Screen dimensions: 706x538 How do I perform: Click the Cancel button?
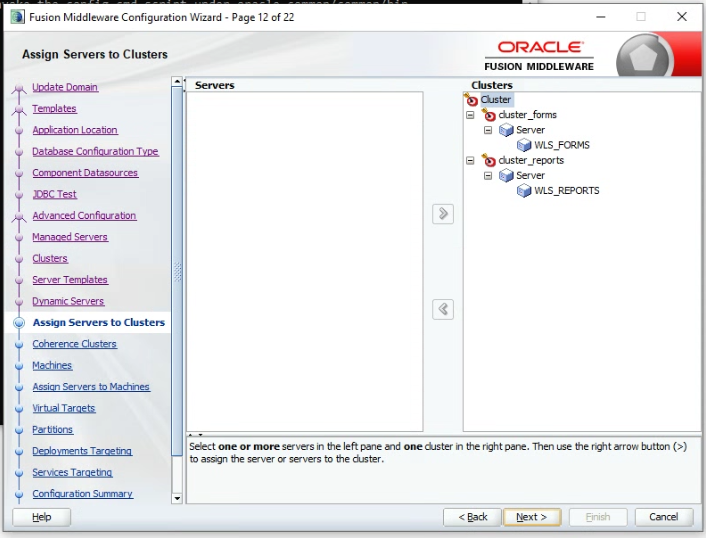(664, 517)
